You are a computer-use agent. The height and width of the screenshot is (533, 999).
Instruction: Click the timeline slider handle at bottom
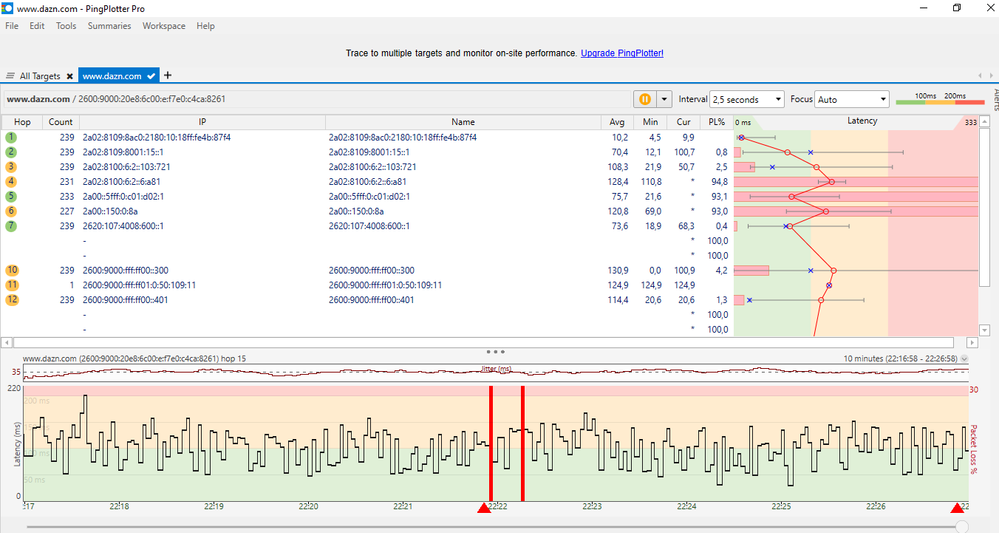[962, 527]
